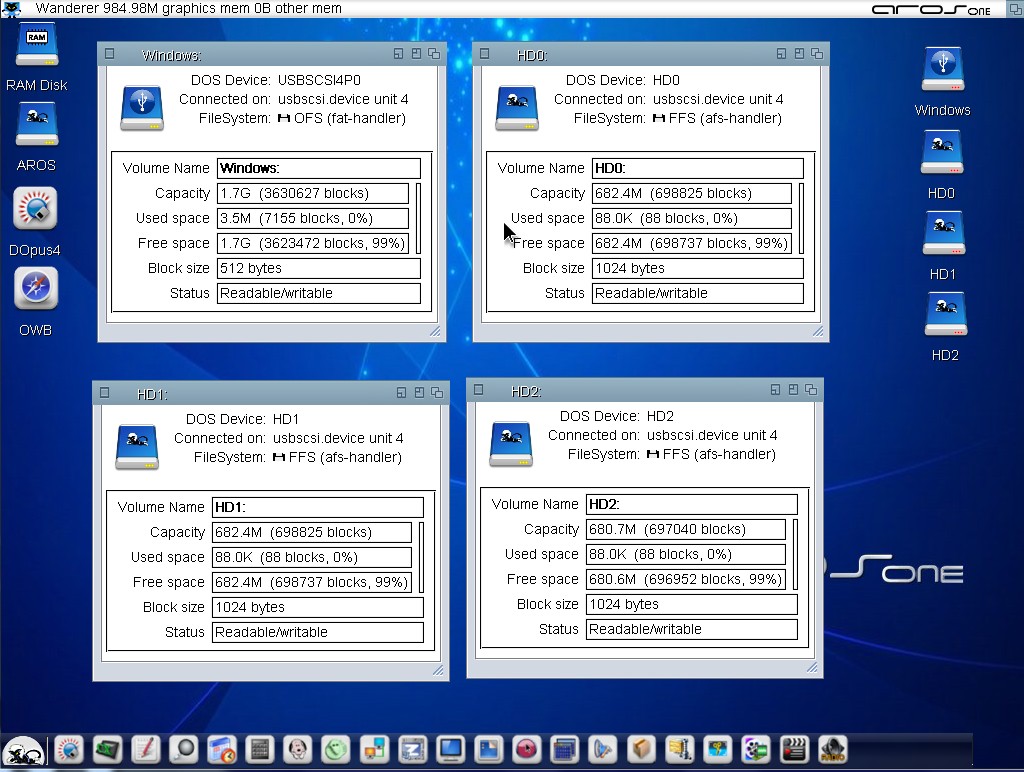Image resolution: width=1024 pixels, height=772 pixels.
Task: Click the Volume Name field showing Windows:
Action: pos(318,168)
